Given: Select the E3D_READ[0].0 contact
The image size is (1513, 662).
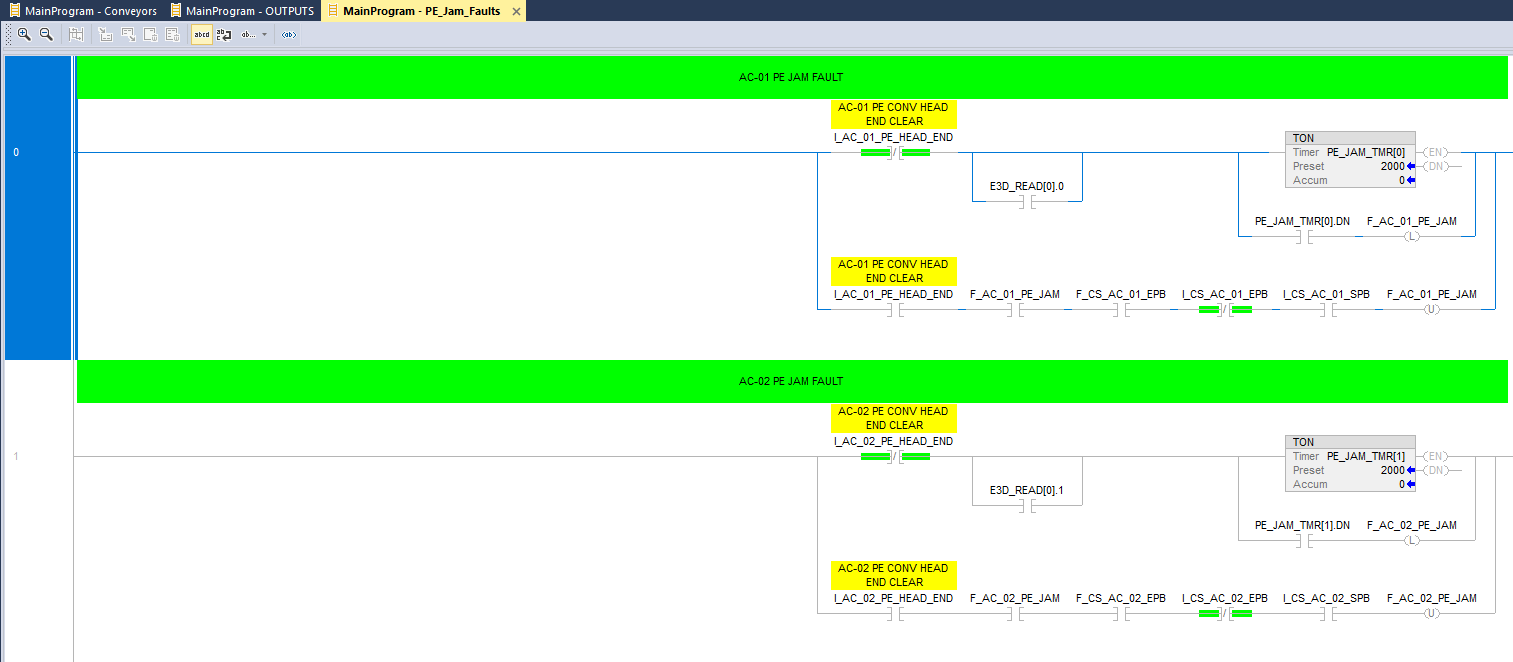Looking at the screenshot, I should pos(1027,201).
